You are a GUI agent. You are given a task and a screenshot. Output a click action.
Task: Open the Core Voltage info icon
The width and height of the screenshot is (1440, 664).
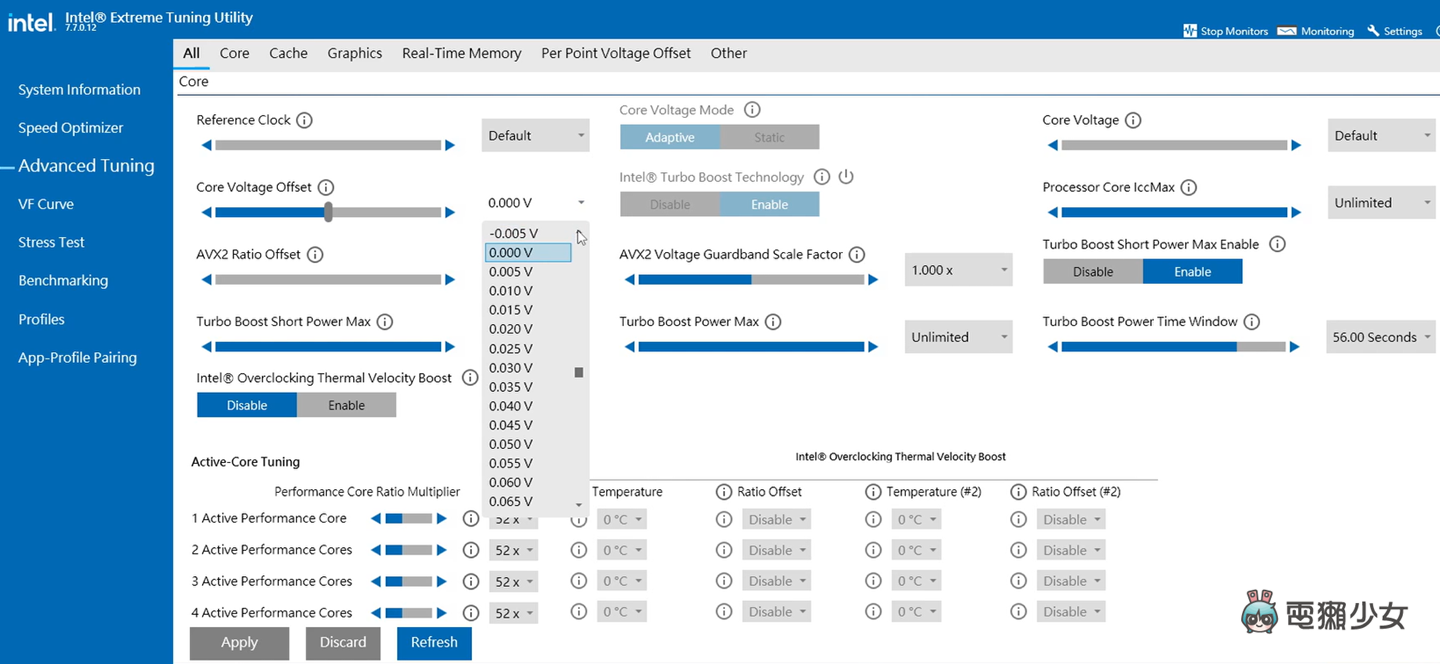pyautogui.click(x=1133, y=120)
